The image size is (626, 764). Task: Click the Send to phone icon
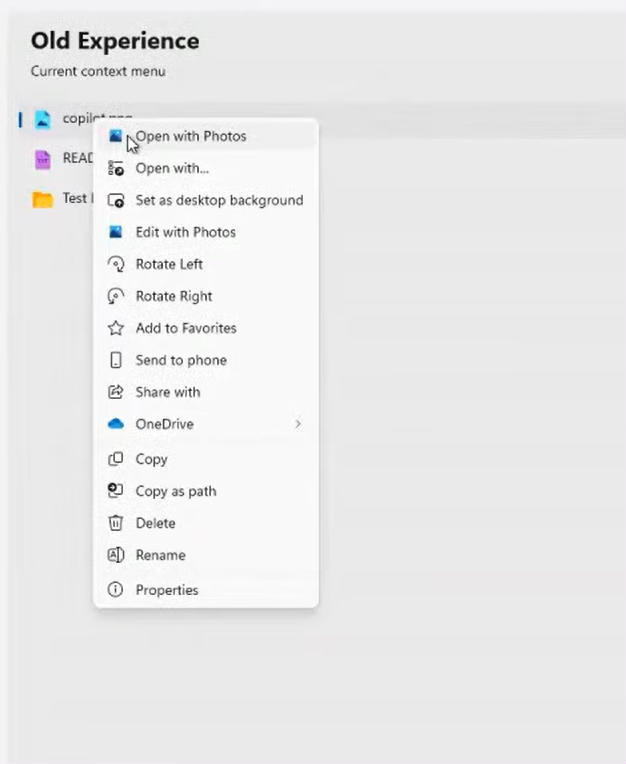116,360
